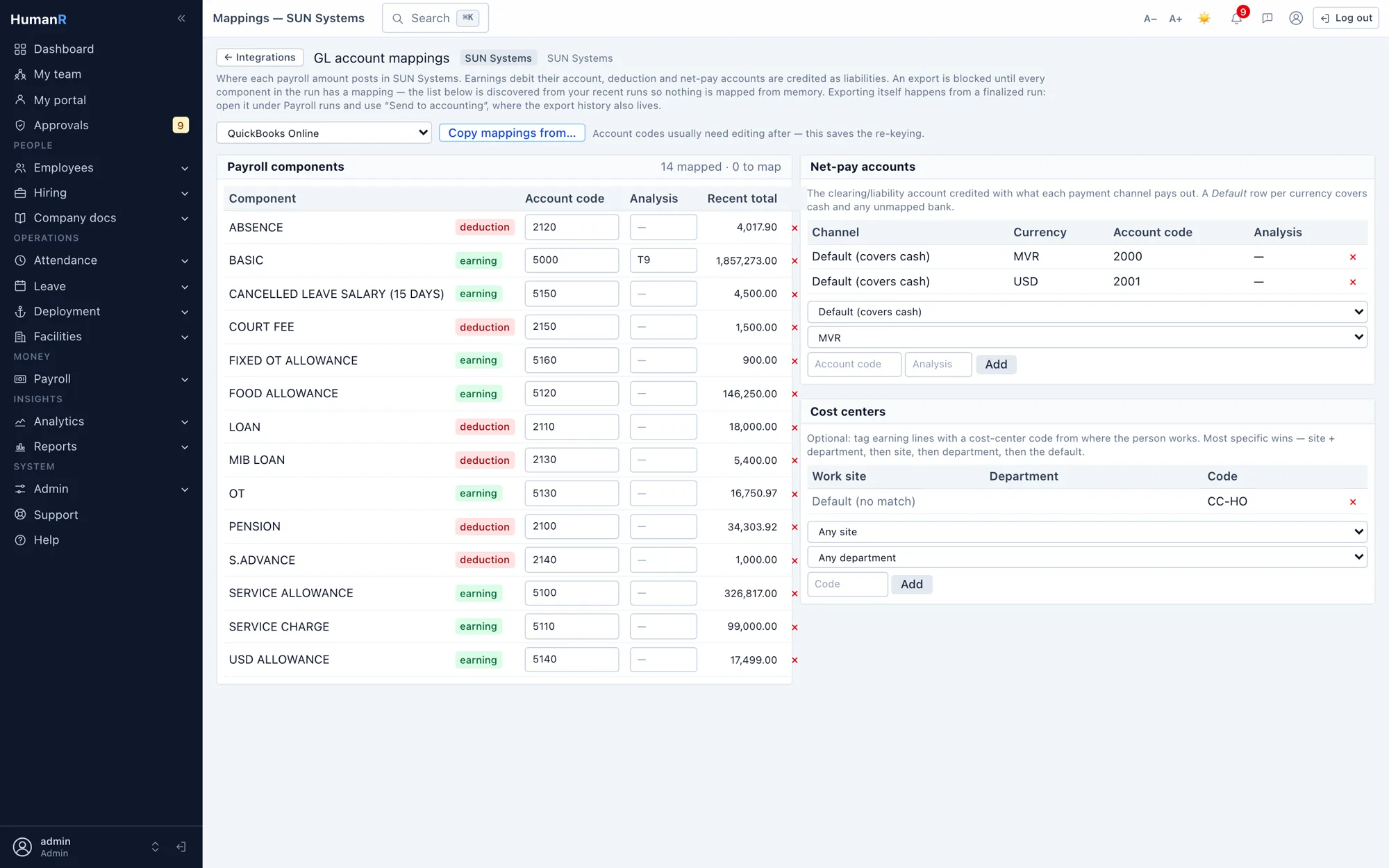This screenshot has width=1389, height=868.
Task: Click the Analysis field for FOOD ALLOWANCE
Action: tap(663, 394)
